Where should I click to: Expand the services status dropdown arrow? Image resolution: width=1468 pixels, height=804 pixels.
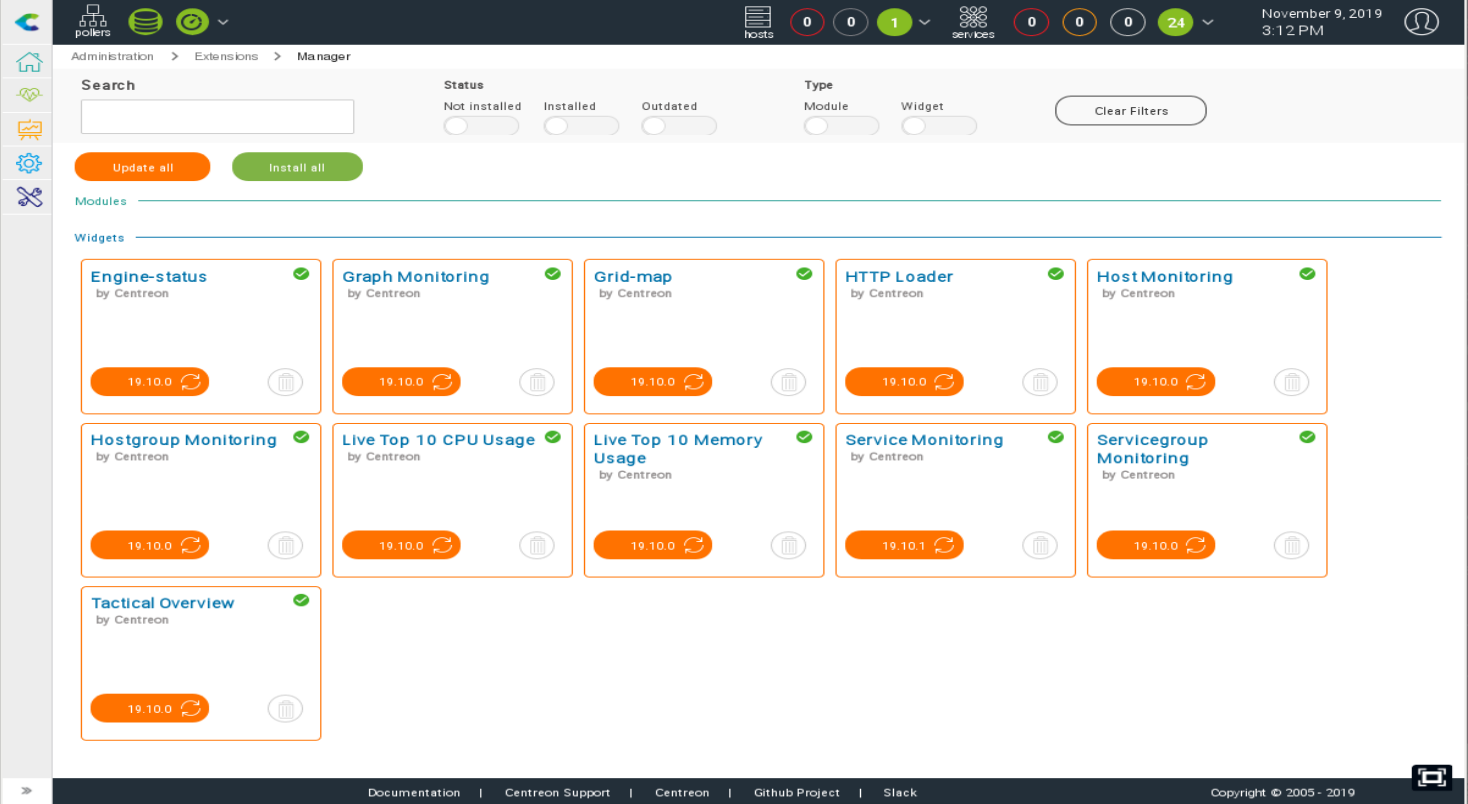tap(1208, 21)
